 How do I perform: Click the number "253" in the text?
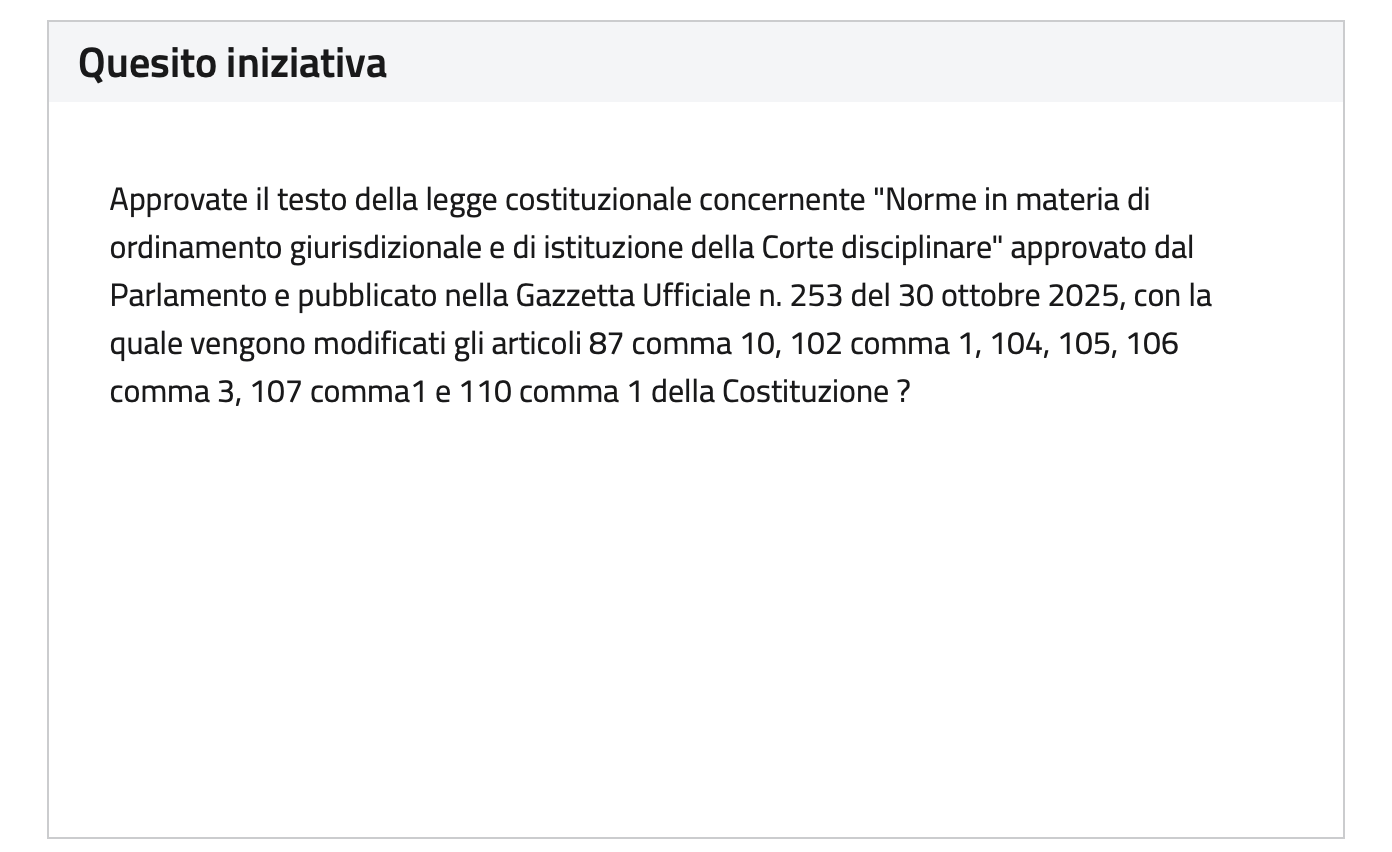click(x=816, y=296)
